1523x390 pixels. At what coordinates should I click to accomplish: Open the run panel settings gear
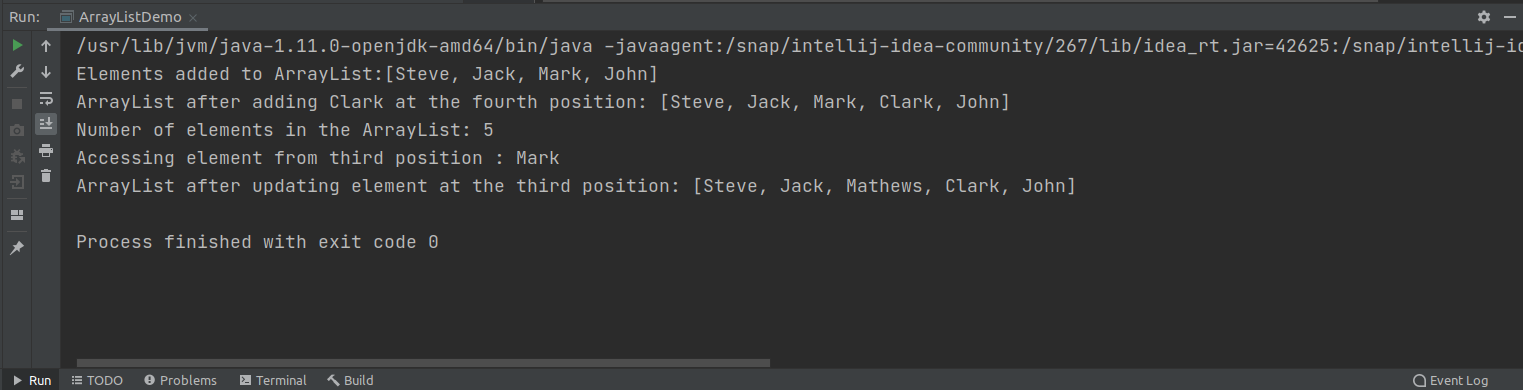tap(1484, 17)
